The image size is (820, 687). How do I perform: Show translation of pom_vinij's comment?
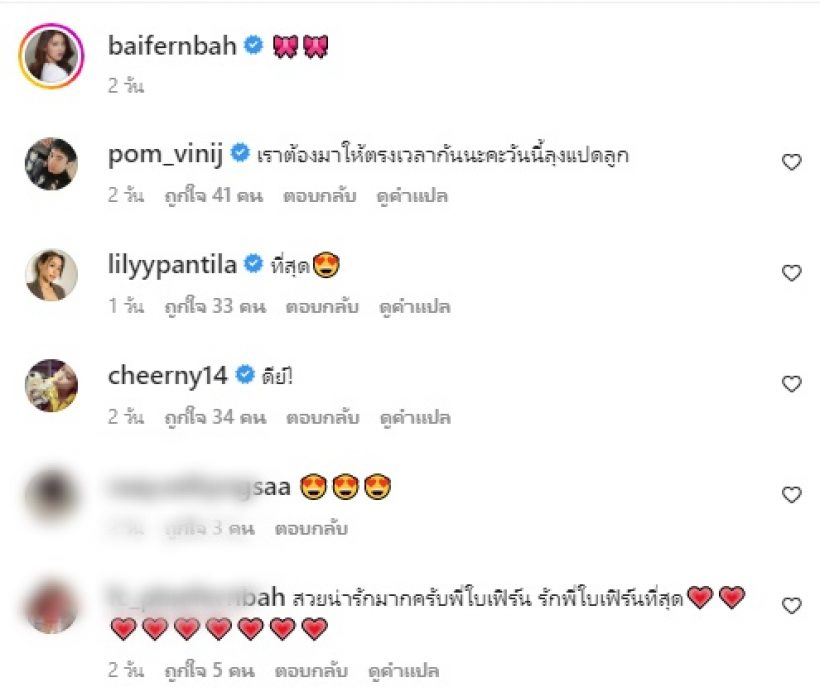coord(412,196)
